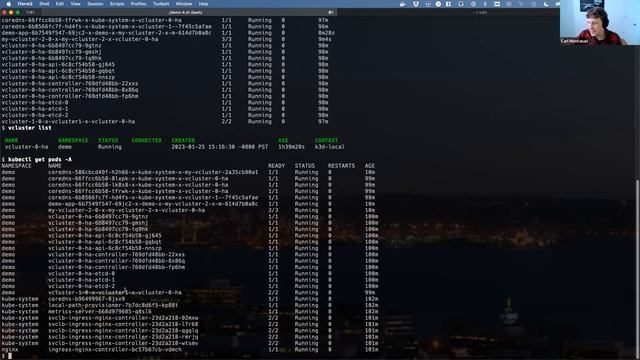The image size is (640, 360).
Task: Click the '8m28s' age value
Action: point(327,33)
